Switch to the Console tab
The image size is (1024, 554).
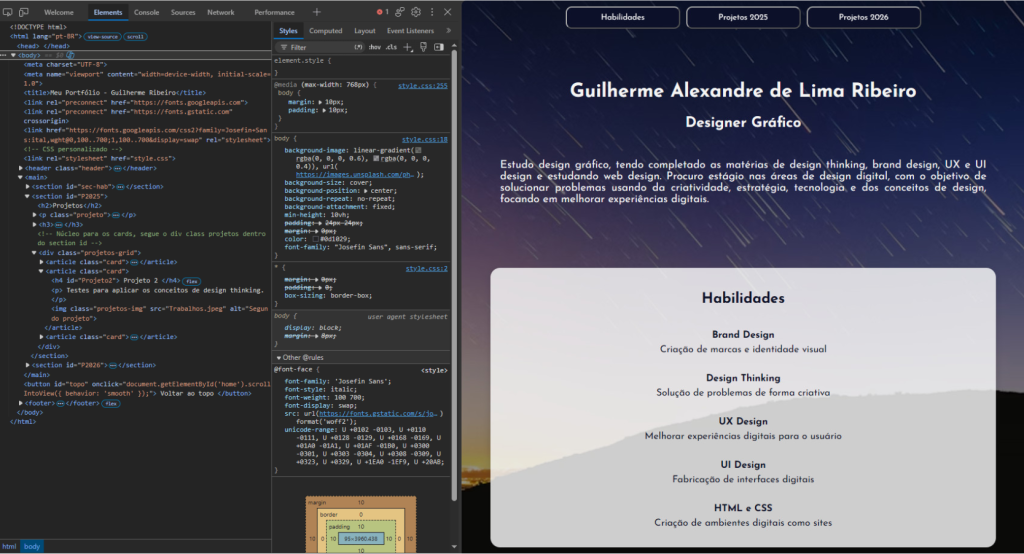146,12
